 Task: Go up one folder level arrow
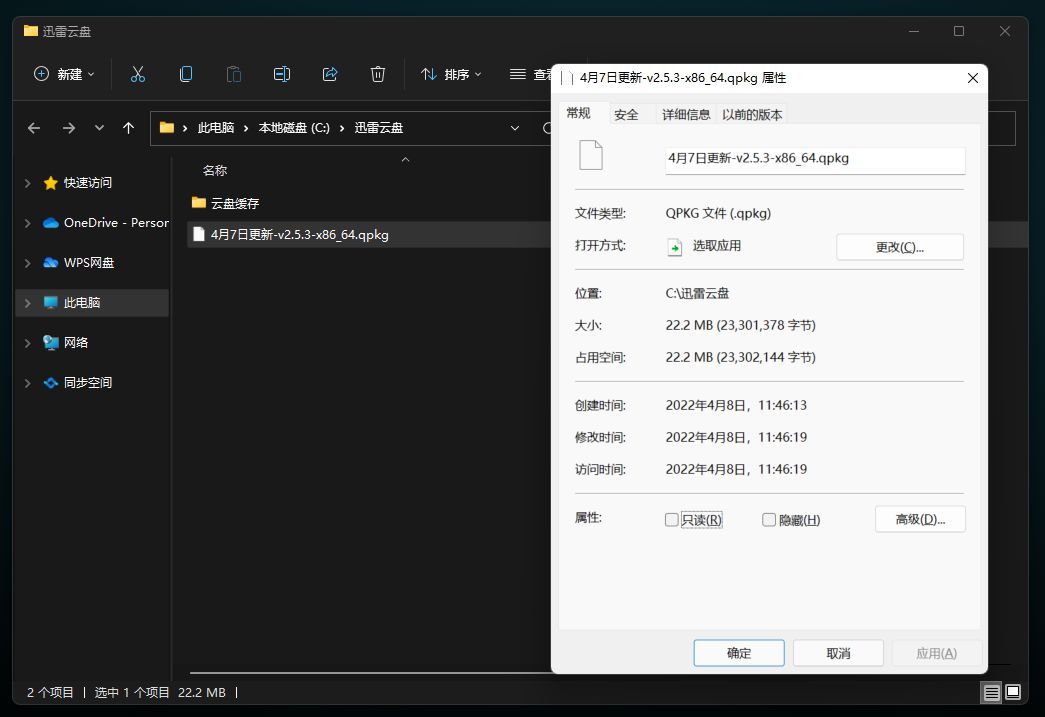(129, 128)
